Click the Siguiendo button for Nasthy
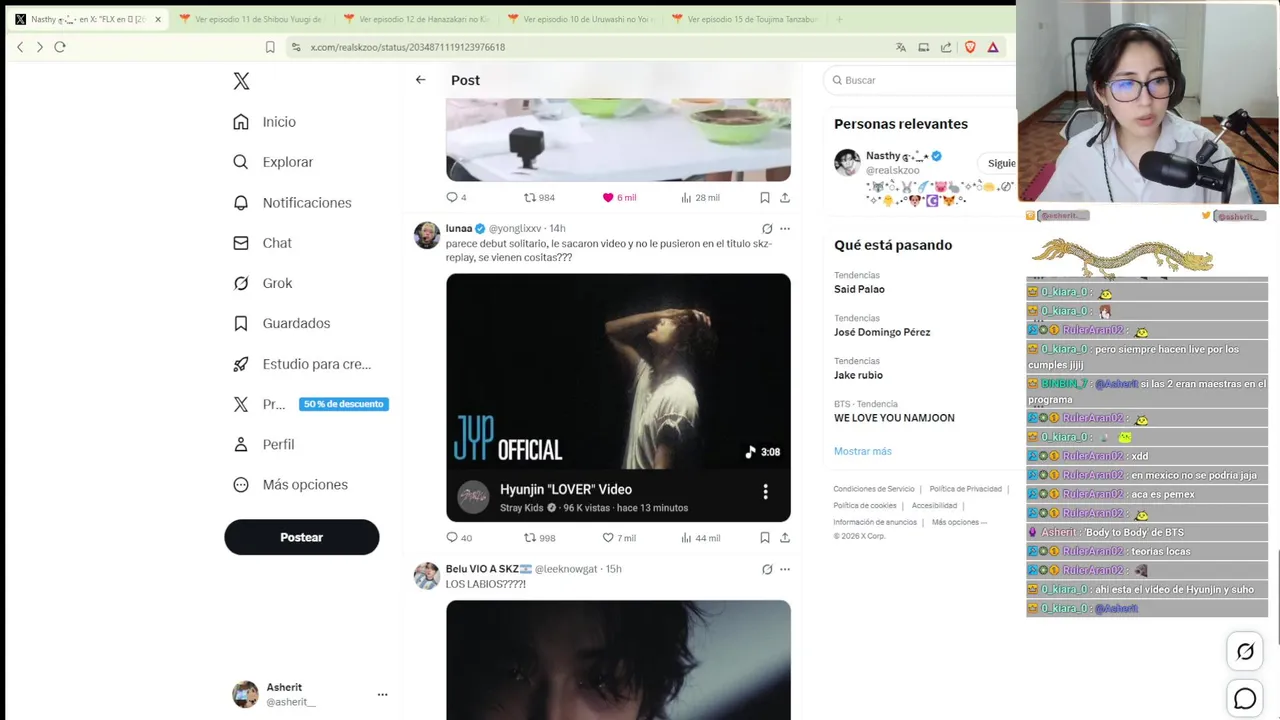The image size is (1280, 720). [998, 163]
